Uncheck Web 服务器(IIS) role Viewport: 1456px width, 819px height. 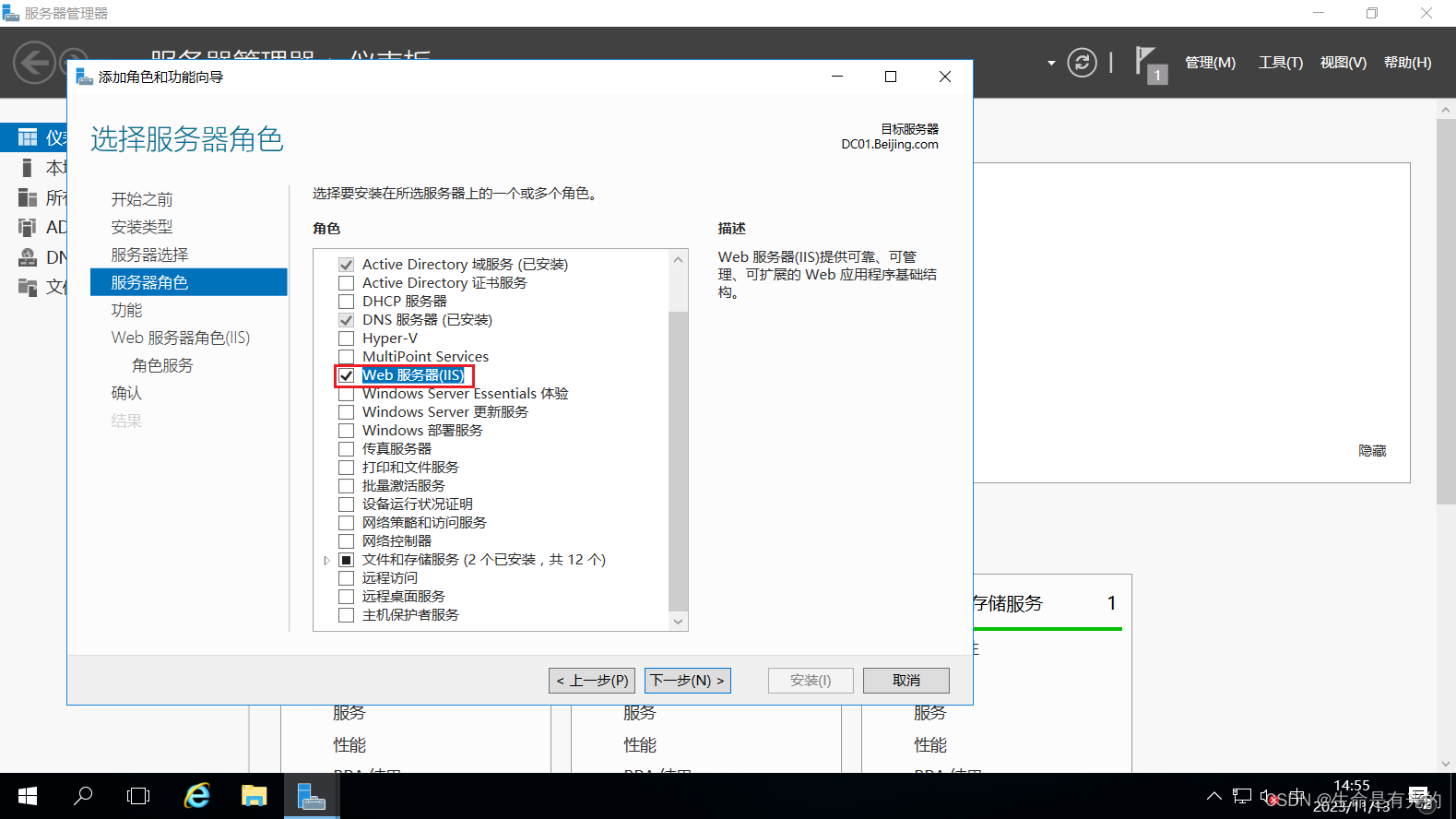[347, 375]
